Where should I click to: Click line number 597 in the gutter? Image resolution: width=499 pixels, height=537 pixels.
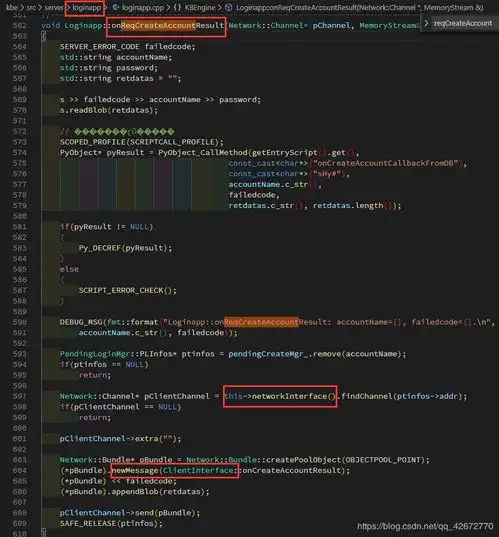pos(20,396)
